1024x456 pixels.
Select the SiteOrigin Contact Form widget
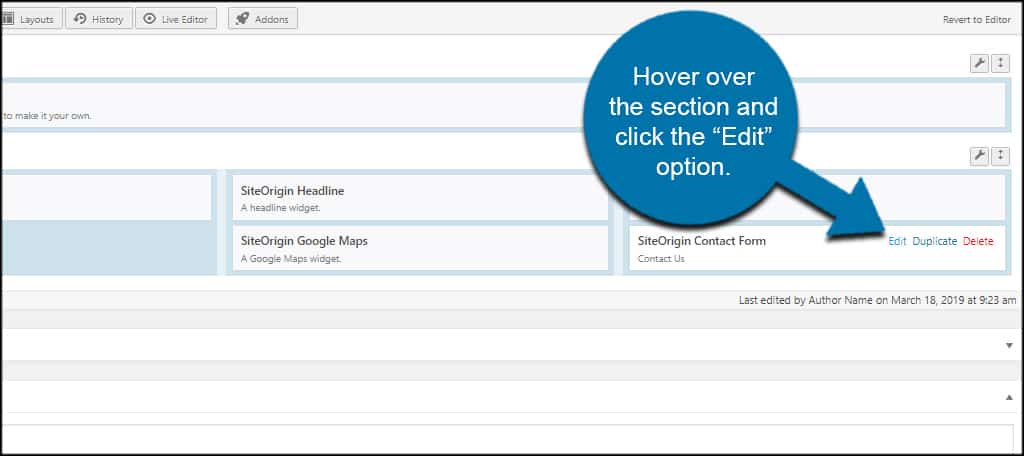[x=817, y=248]
